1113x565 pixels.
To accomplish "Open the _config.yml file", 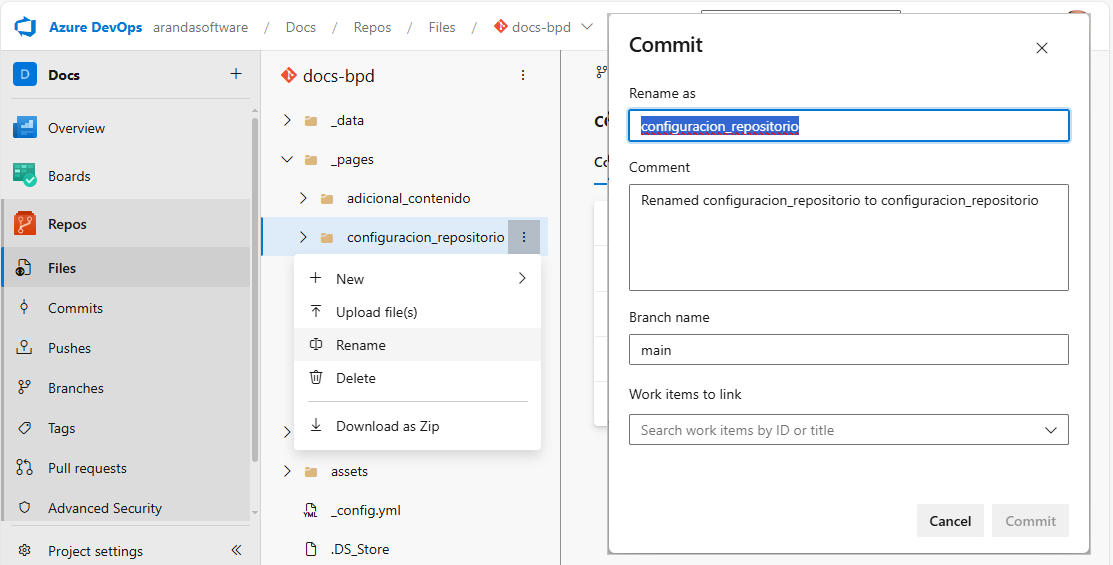I will click(365, 510).
